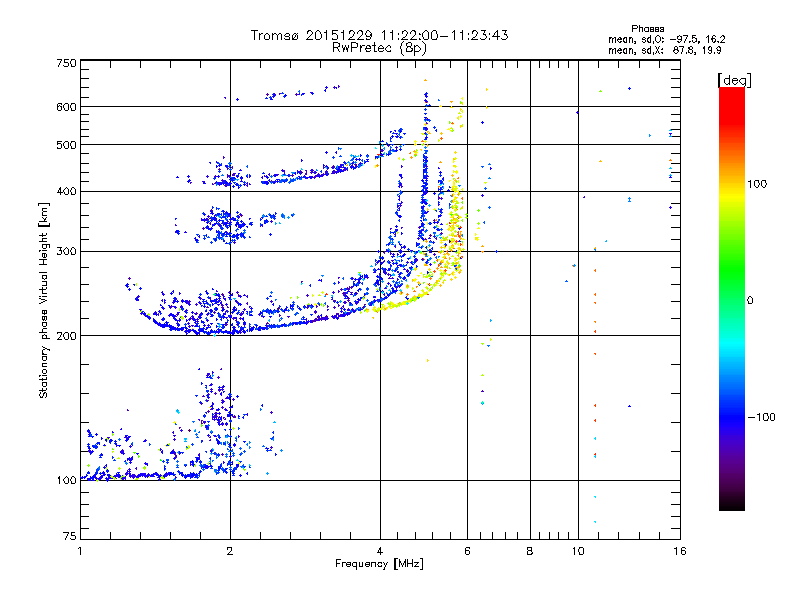This screenshot has height=600, width=800.
Task: Click the "[deg]" colorbar label
Action: (x=734, y=80)
